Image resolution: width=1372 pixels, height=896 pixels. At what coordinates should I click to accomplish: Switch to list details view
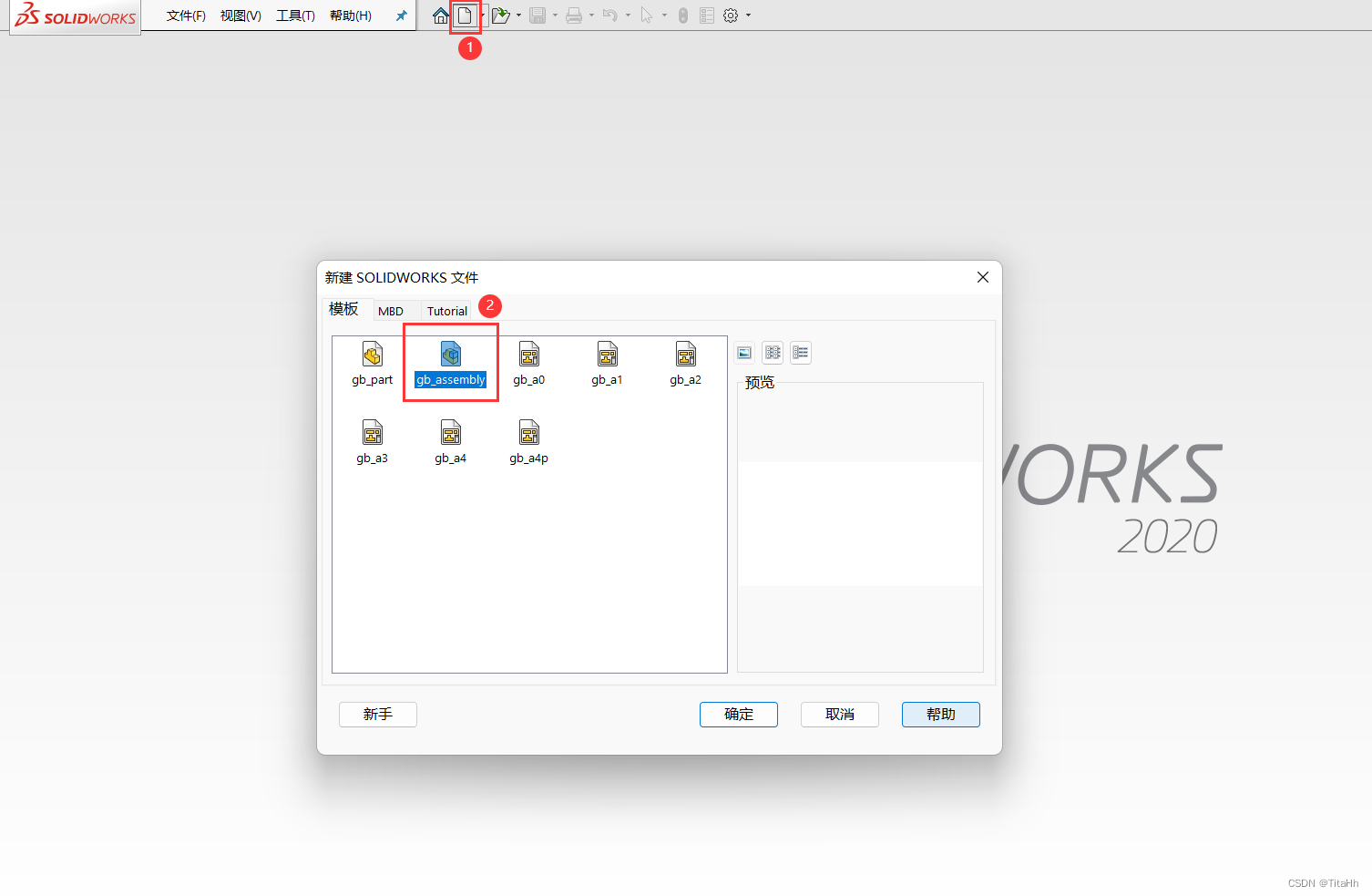801,353
